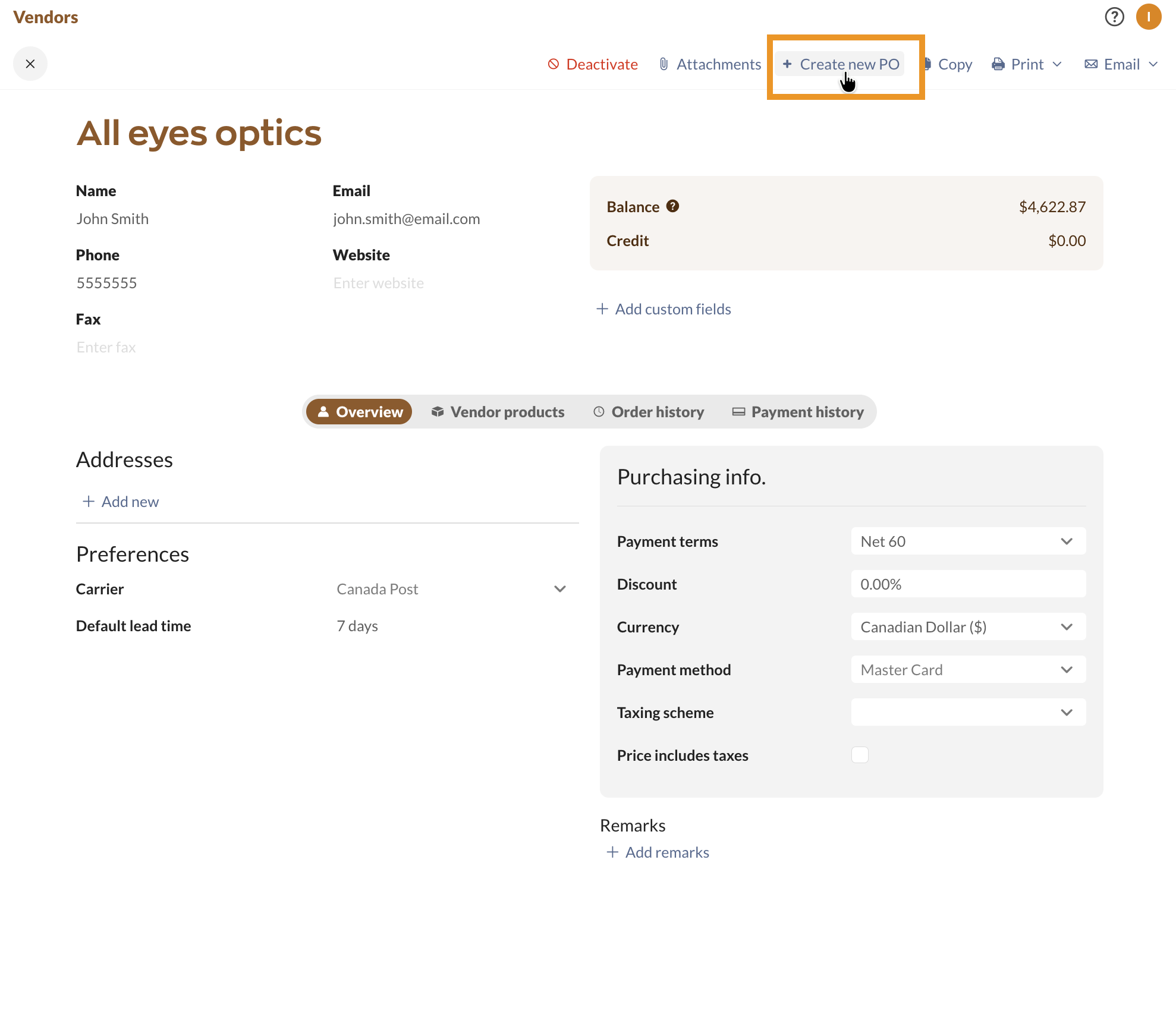Click the Discount percentage field
Viewport: 1176px width, 1033px height.
click(x=968, y=584)
